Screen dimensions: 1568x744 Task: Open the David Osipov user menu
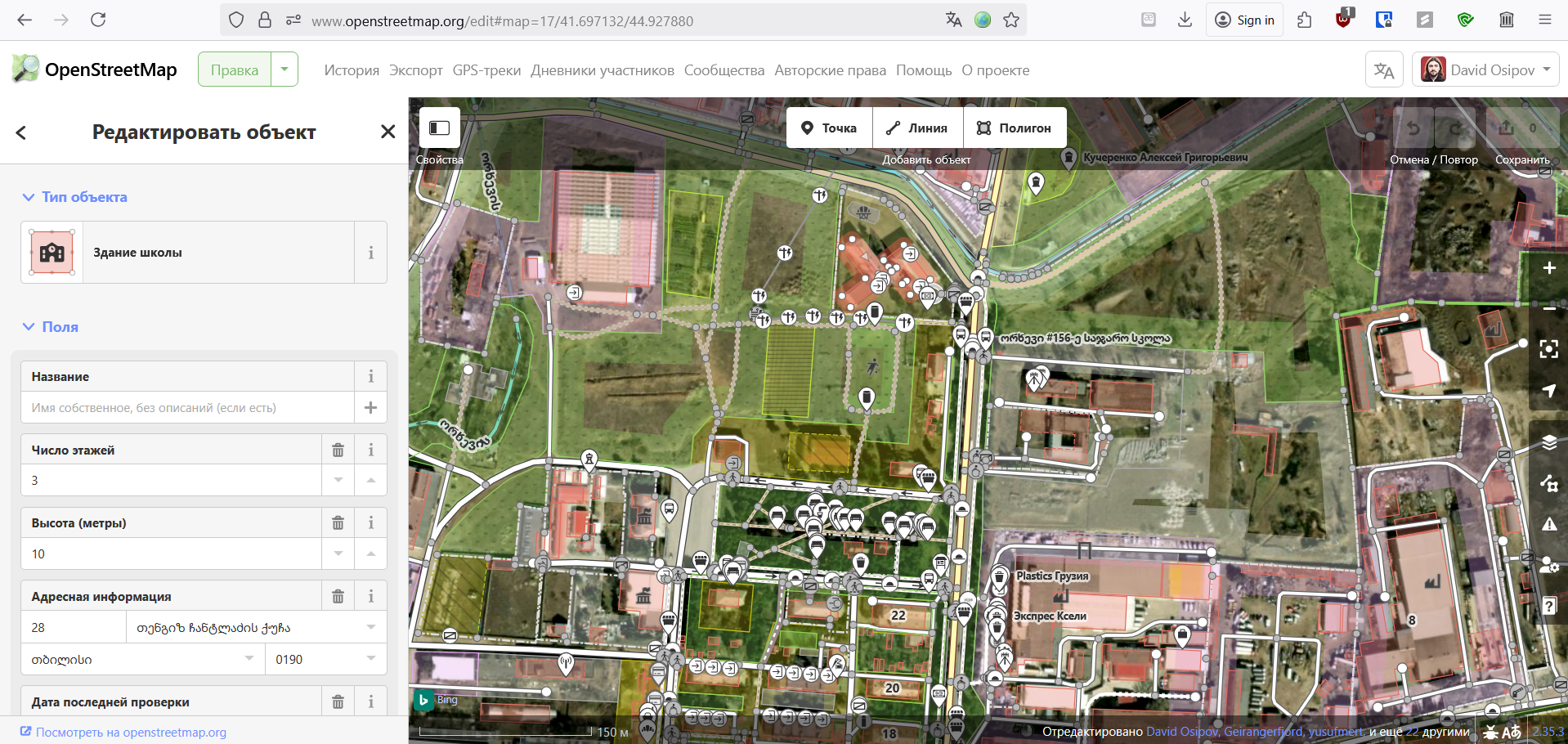pyautogui.click(x=1485, y=69)
